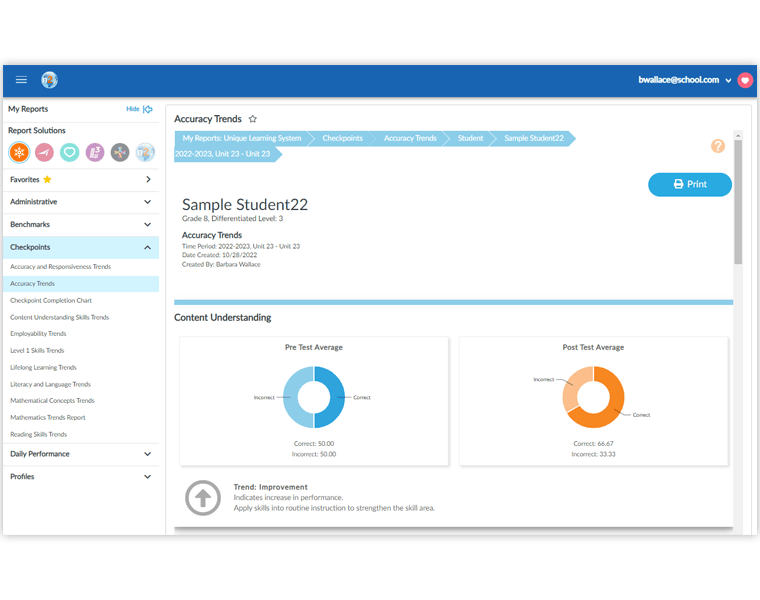
Task: Select the teal heart report solution icon
Action: 70,153
